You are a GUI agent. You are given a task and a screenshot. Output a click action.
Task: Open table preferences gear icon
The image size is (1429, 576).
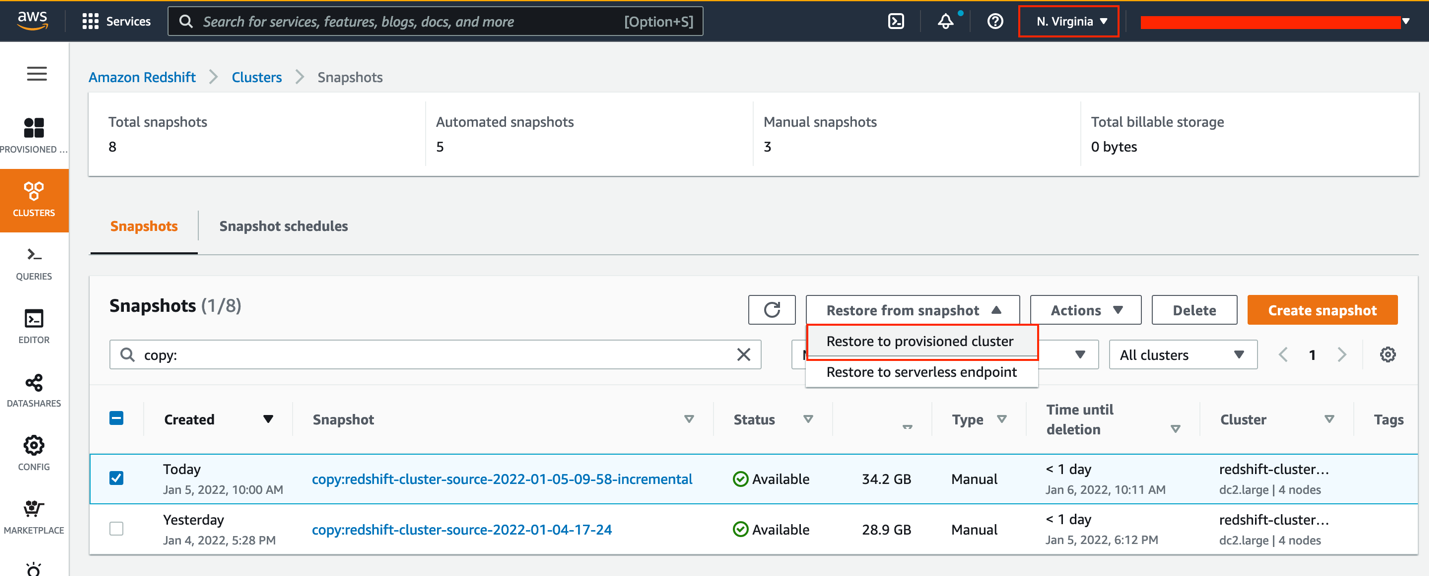pyautogui.click(x=1387, y=355)
